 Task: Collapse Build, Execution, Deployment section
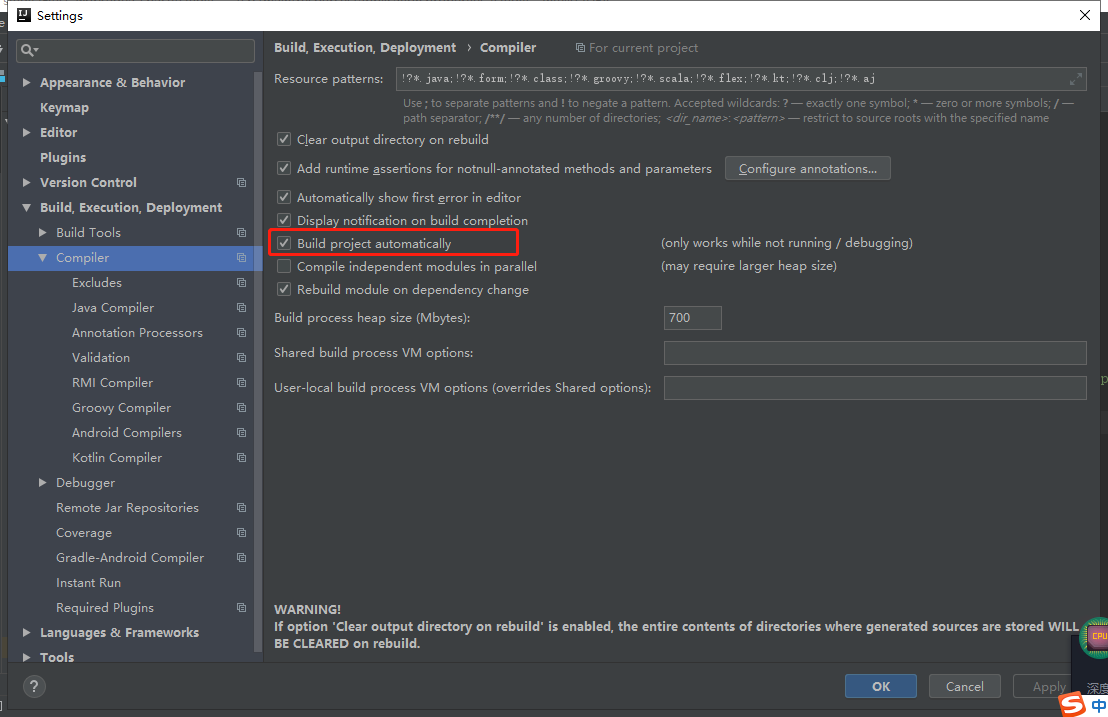click(26, 208)
